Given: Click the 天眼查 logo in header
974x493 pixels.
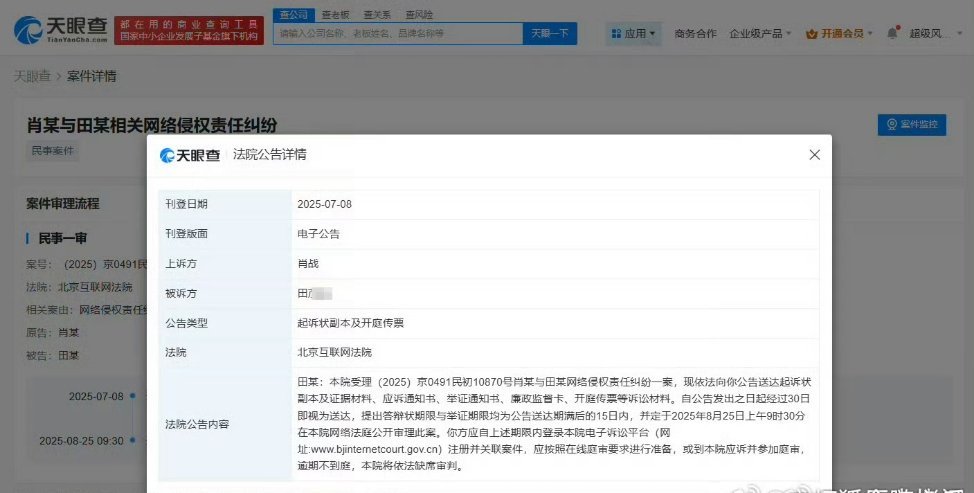Looking at the screenshot, I should tap(60, 30).
